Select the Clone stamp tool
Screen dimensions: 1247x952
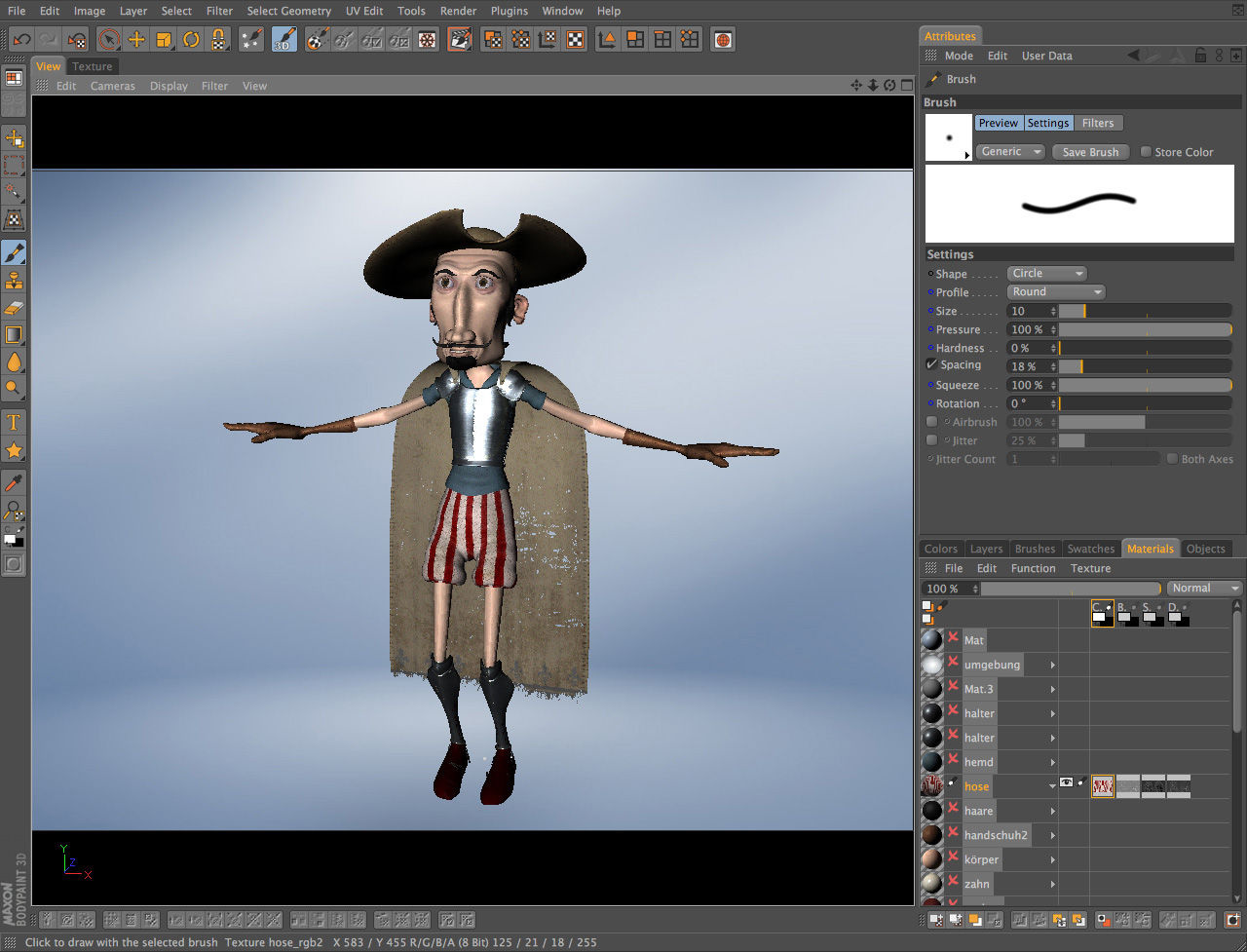coord(14,281)
